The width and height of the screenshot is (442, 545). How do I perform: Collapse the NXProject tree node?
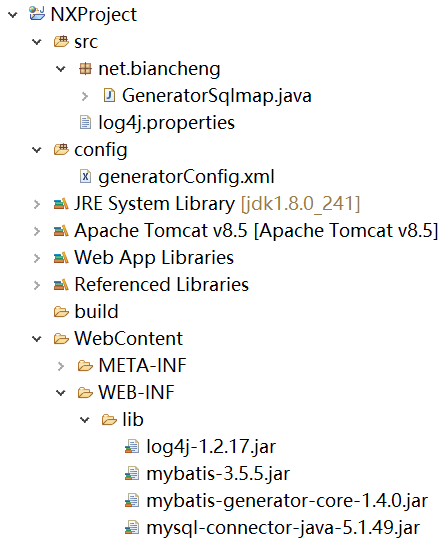13,15
